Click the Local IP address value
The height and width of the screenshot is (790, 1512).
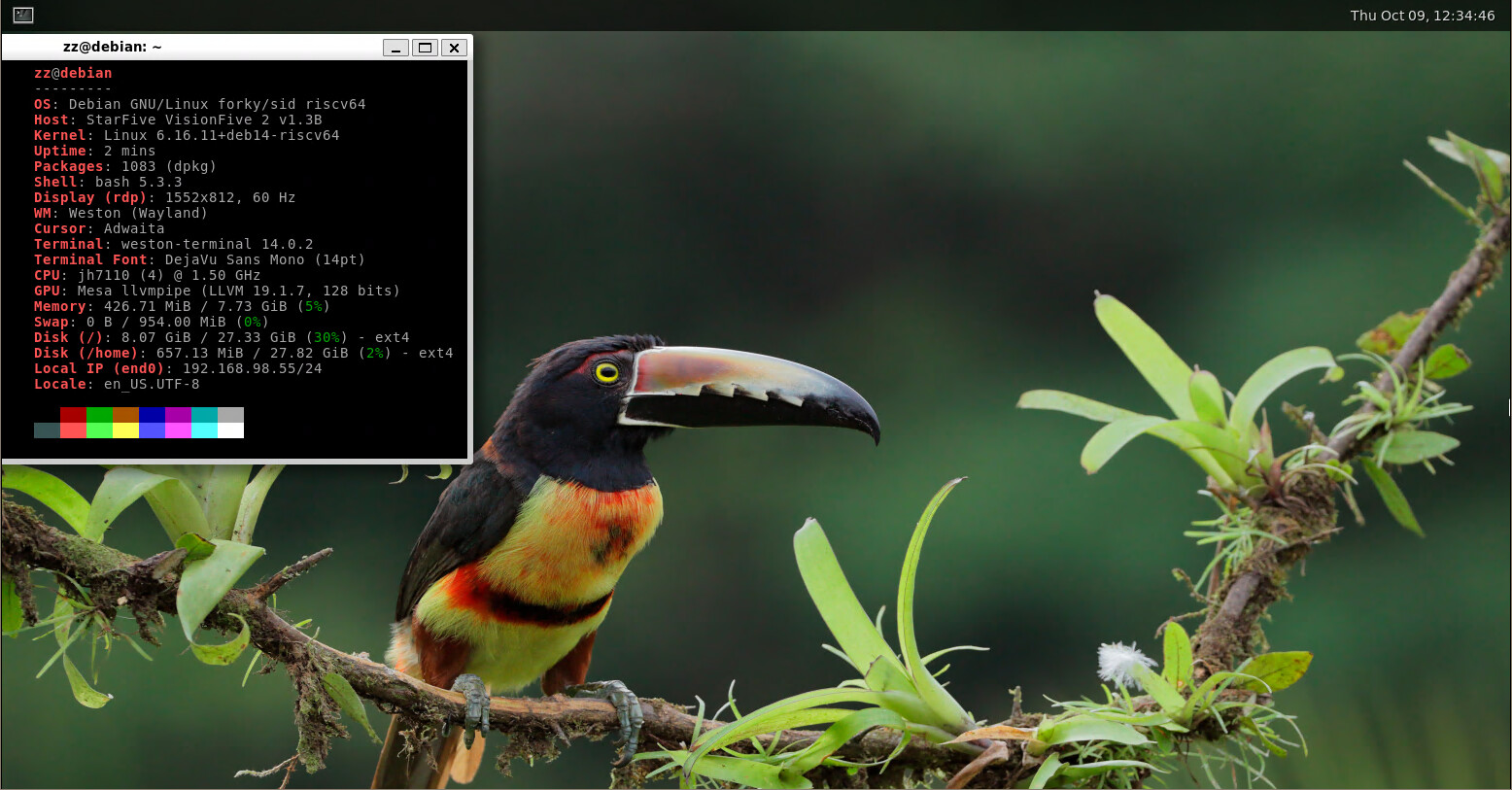point(252,368)
